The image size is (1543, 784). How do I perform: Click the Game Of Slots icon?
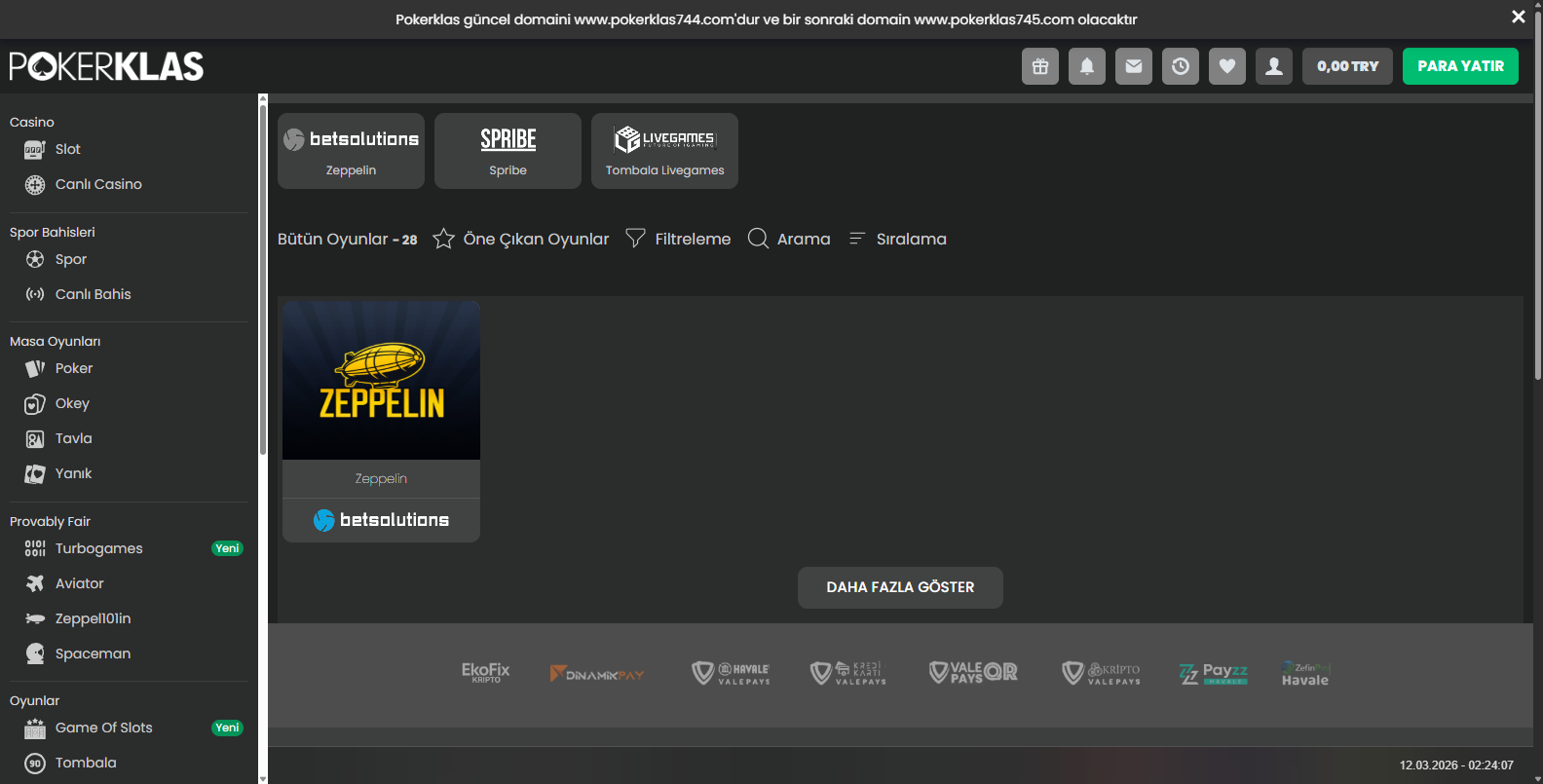[x=35, y=728]
